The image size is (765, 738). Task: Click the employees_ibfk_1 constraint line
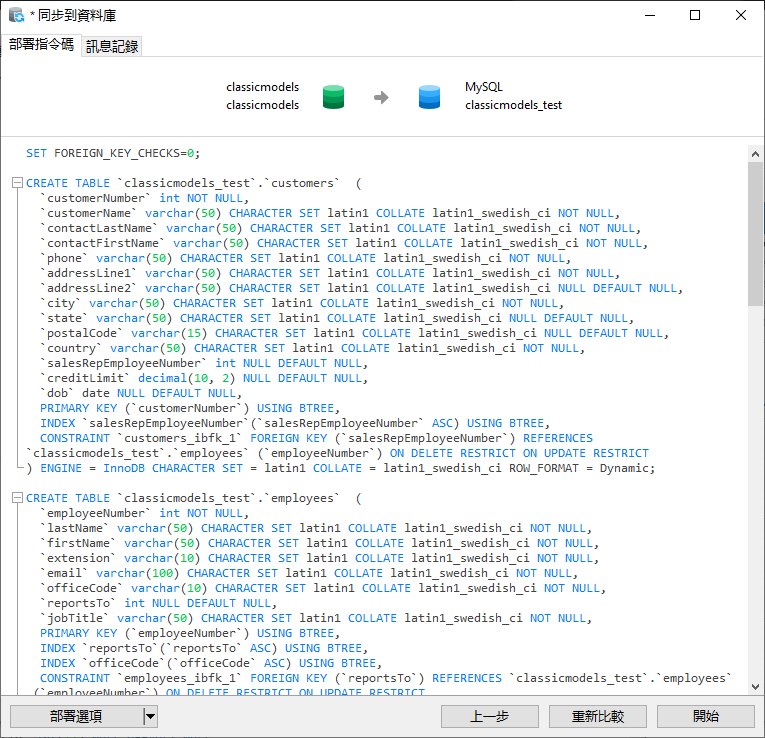[386, 678]
